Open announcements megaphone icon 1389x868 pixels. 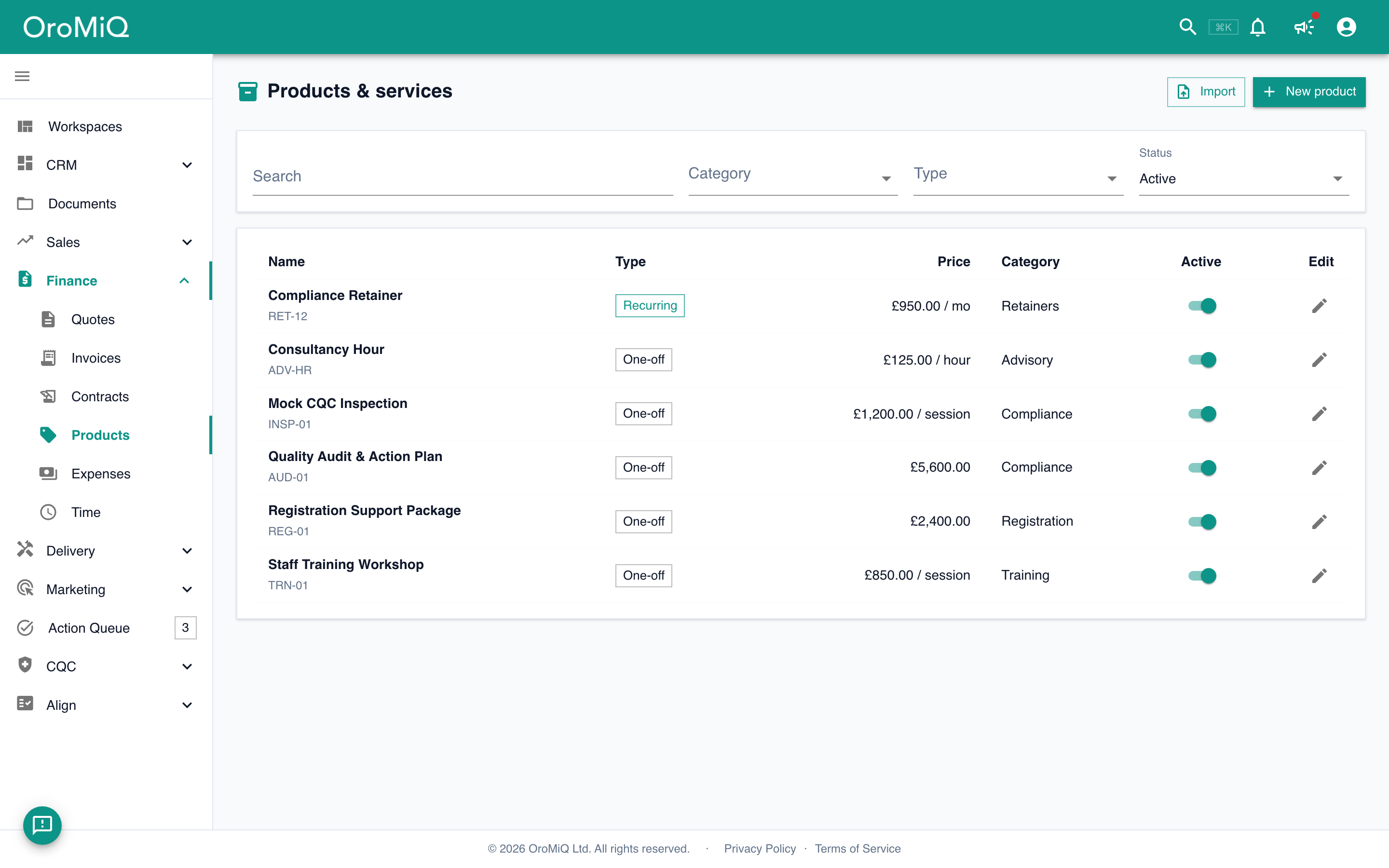(1304, 27)
